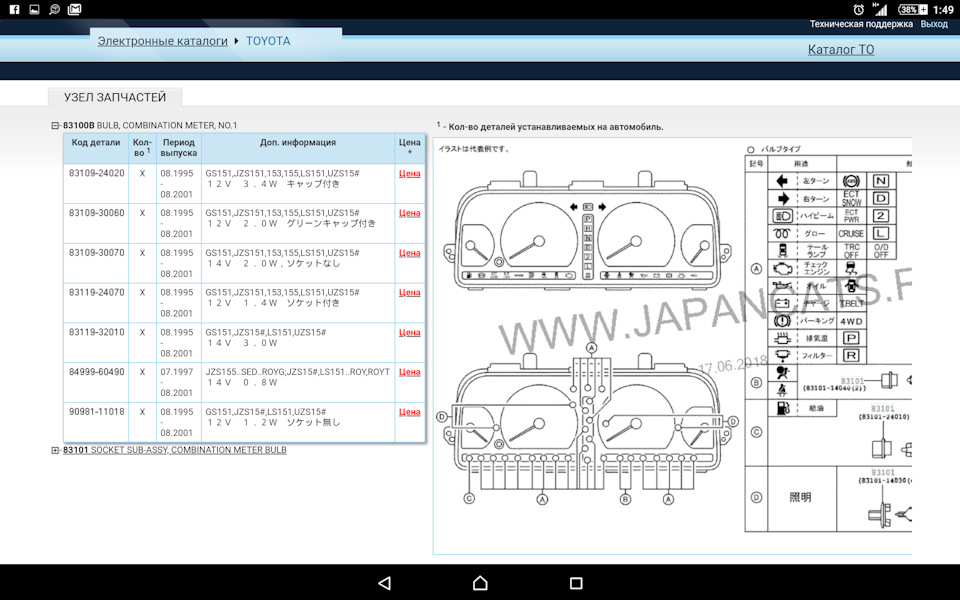Expand the 83101 socket sub-assy node
Image resolution: width=960 pixels, height=600 pixels.
coord(55,450)
